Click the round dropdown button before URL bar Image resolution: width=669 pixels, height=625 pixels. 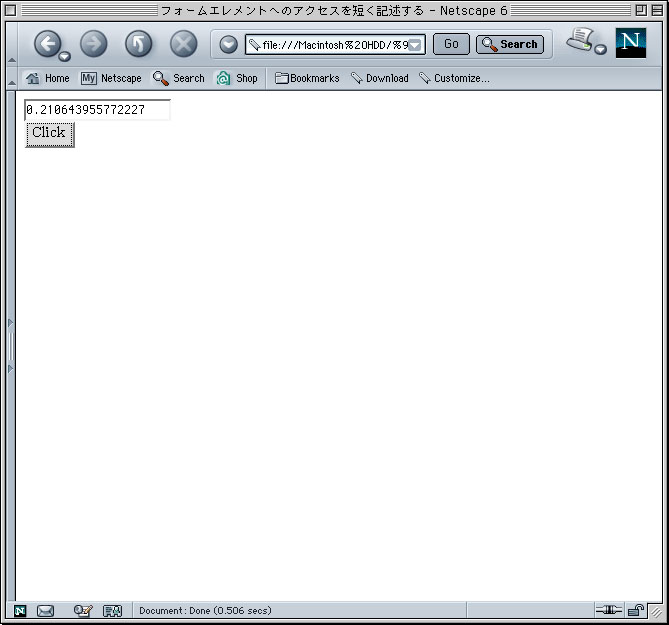(x=228, y=44)
